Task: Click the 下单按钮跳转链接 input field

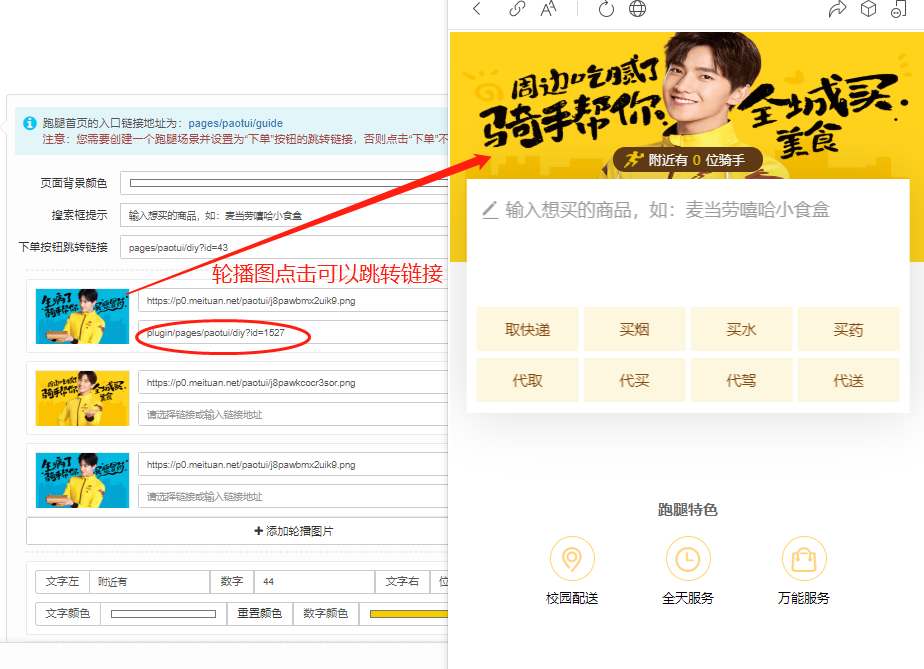Action: [284, 247]
